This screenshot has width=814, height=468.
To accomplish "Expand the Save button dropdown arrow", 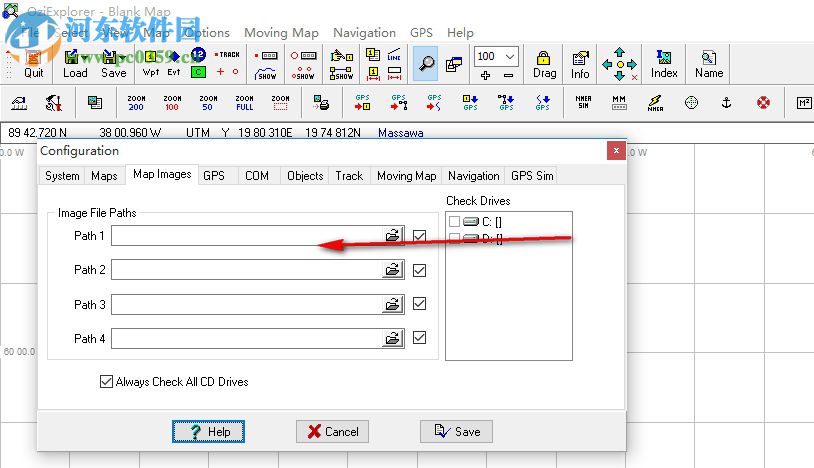I will (123, 57).
